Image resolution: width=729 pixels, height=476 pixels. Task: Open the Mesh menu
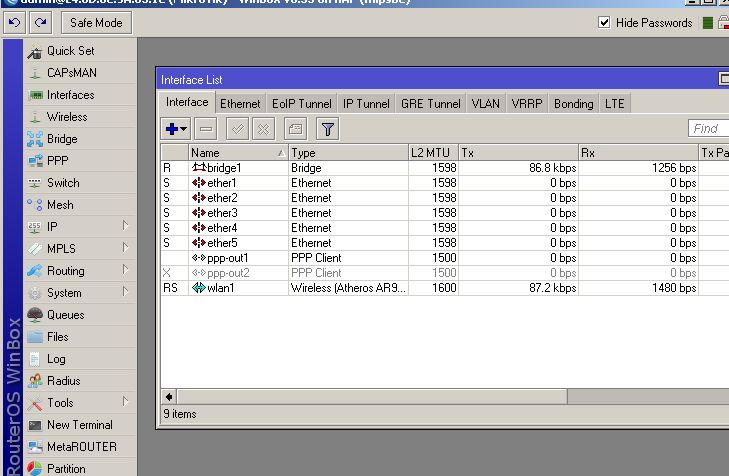click(80, 205)
